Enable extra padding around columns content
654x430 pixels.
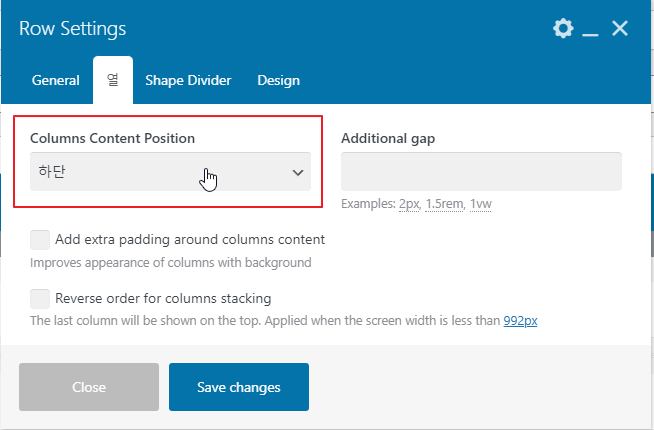[x=40, y=240]
